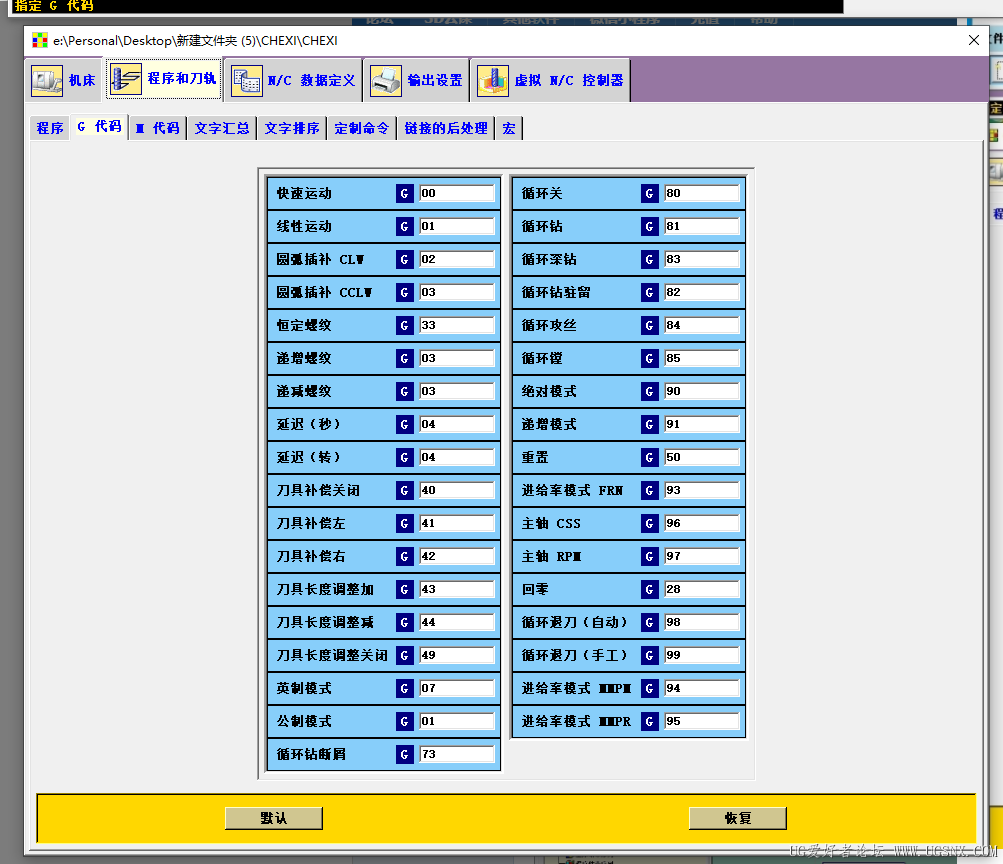Click the G button for 循环攻丝

[x=649, y=325]
